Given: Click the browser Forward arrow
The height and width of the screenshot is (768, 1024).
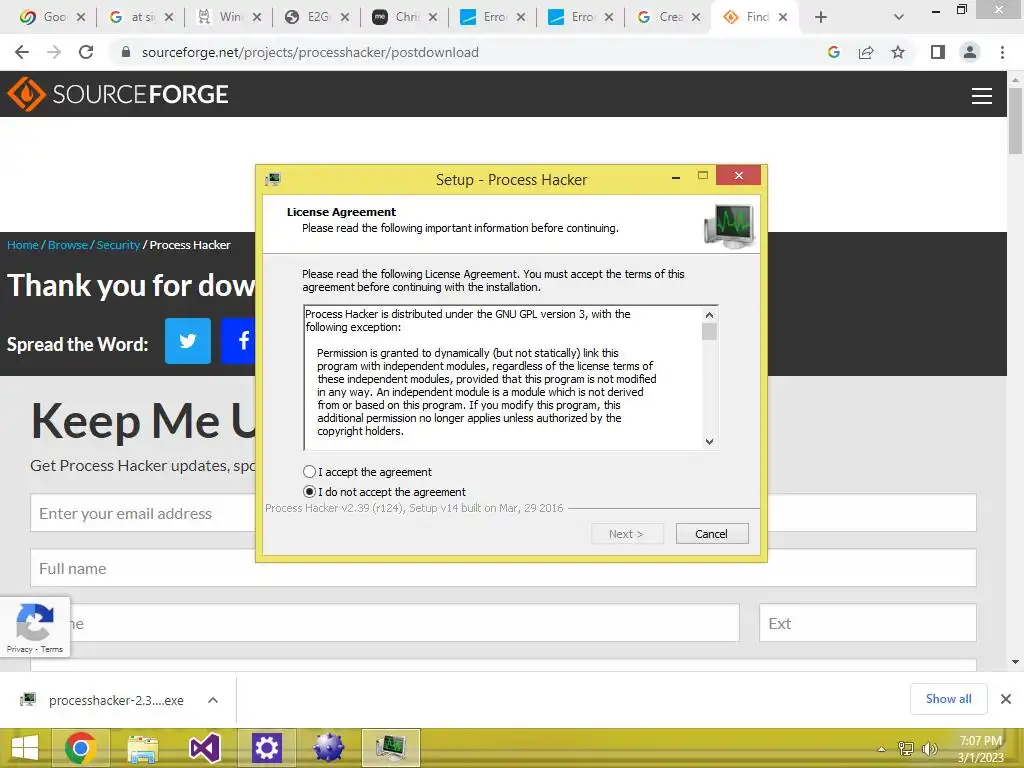Looking at the screenshot, I should point(54,52).
